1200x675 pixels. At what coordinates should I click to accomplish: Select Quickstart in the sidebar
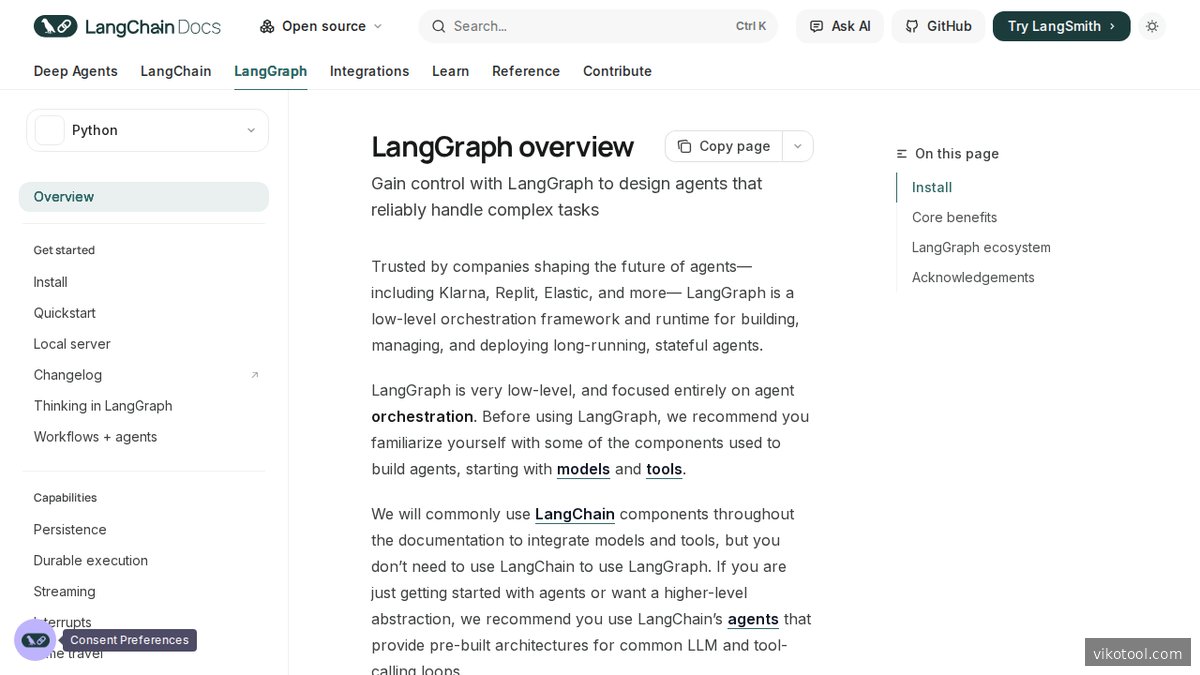coord(64,313)
